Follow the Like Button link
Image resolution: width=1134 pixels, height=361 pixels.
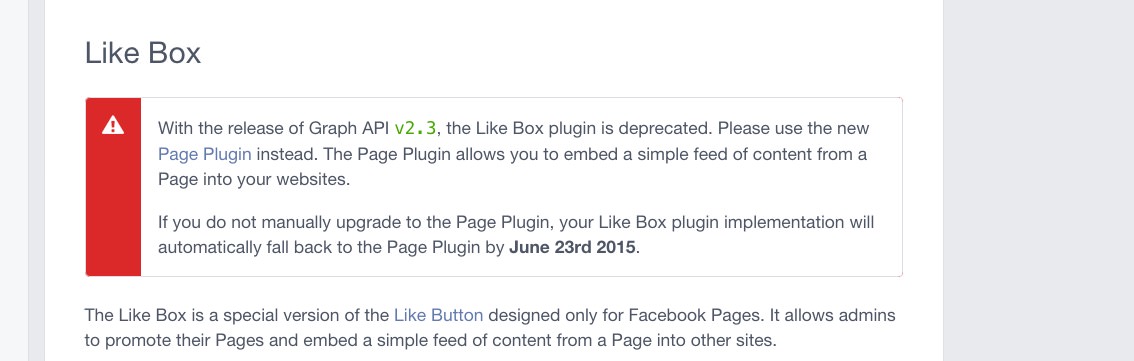438,315
